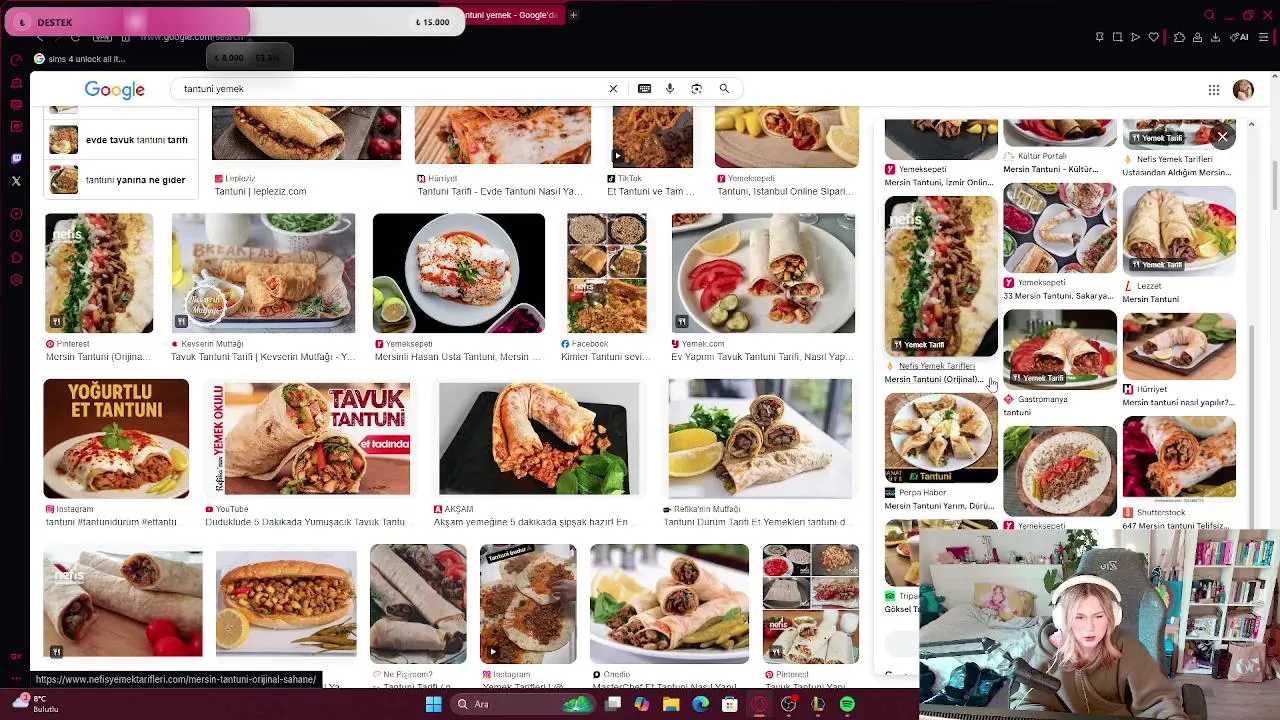Viewport: 1280px width, 720px height.
Task: Open the Gastromanya tantuni related image
Action: (x=1060, y=349)
